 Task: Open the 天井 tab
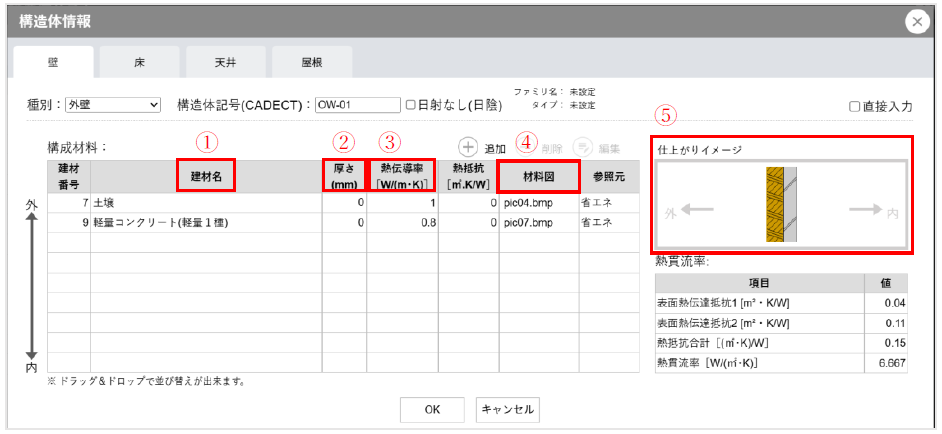(x=225, y=62)
